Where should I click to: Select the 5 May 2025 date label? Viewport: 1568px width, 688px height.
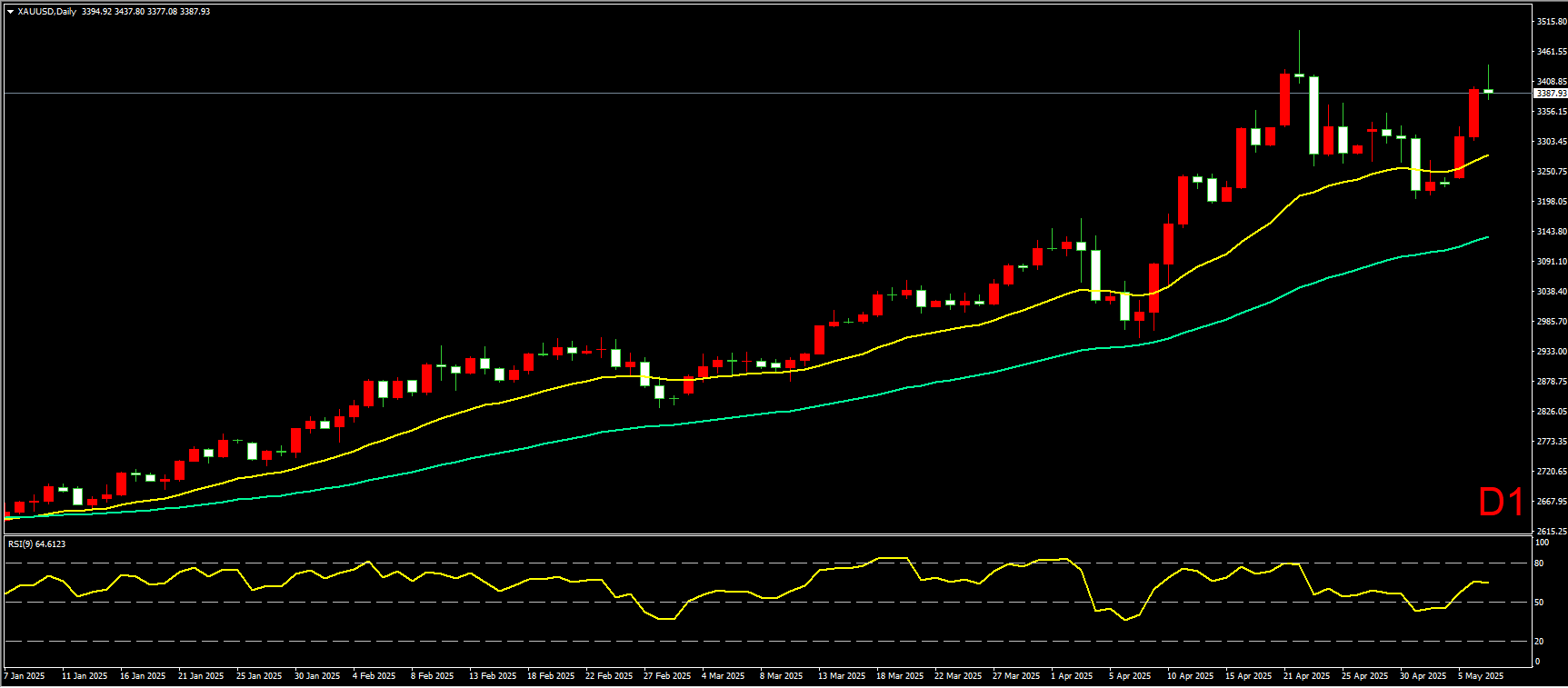[x=1481, y=676]
